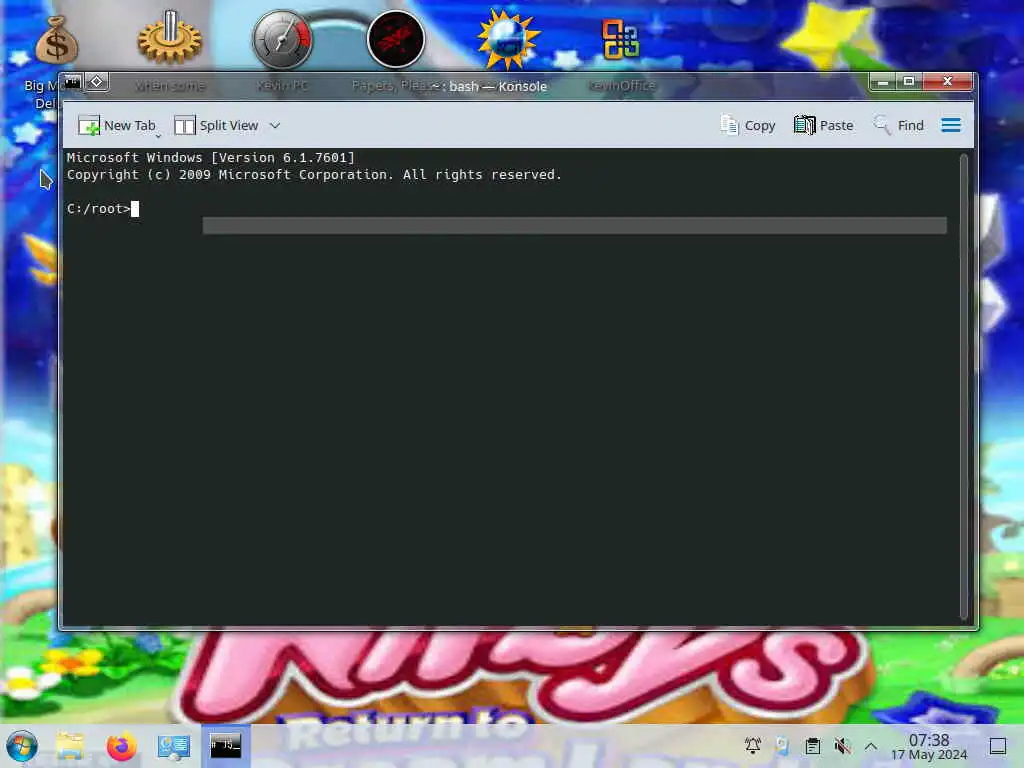1024x768 pixels.
Task: Click the terminal scrollbar
Action: click(x=963, y=387)
